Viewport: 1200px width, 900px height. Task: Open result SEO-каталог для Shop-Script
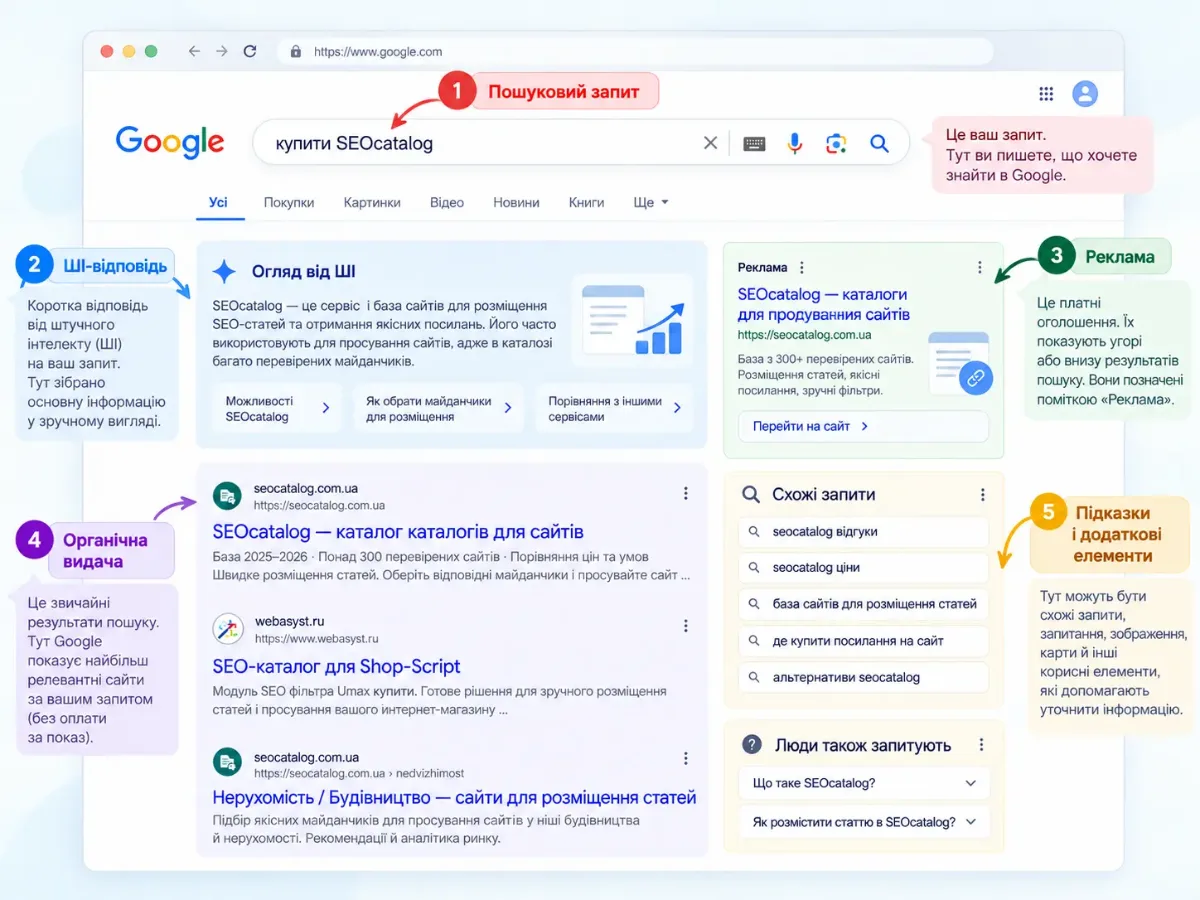pos(336,666)
